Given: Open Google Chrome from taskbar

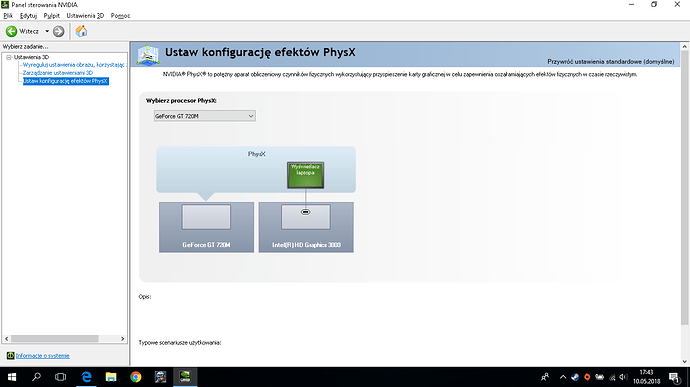Looking at the screenshot, I should [x=136, y=377].
